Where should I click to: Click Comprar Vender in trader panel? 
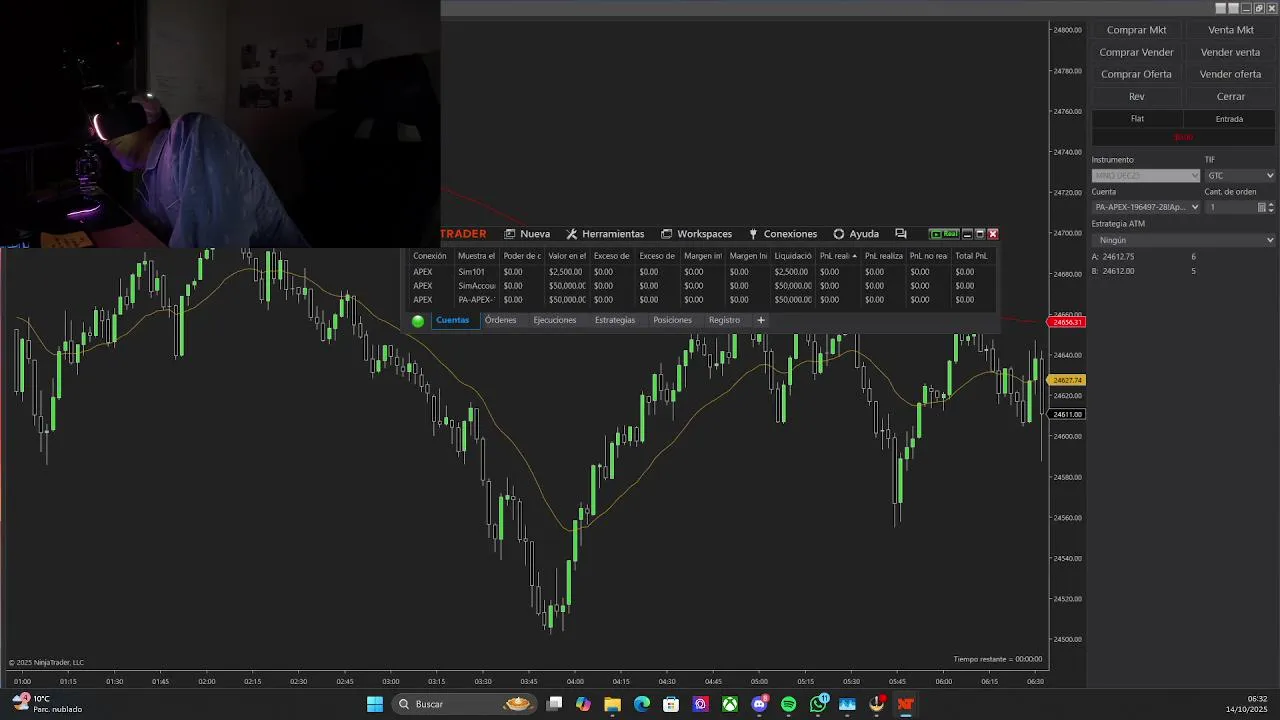coord(1136,52)
